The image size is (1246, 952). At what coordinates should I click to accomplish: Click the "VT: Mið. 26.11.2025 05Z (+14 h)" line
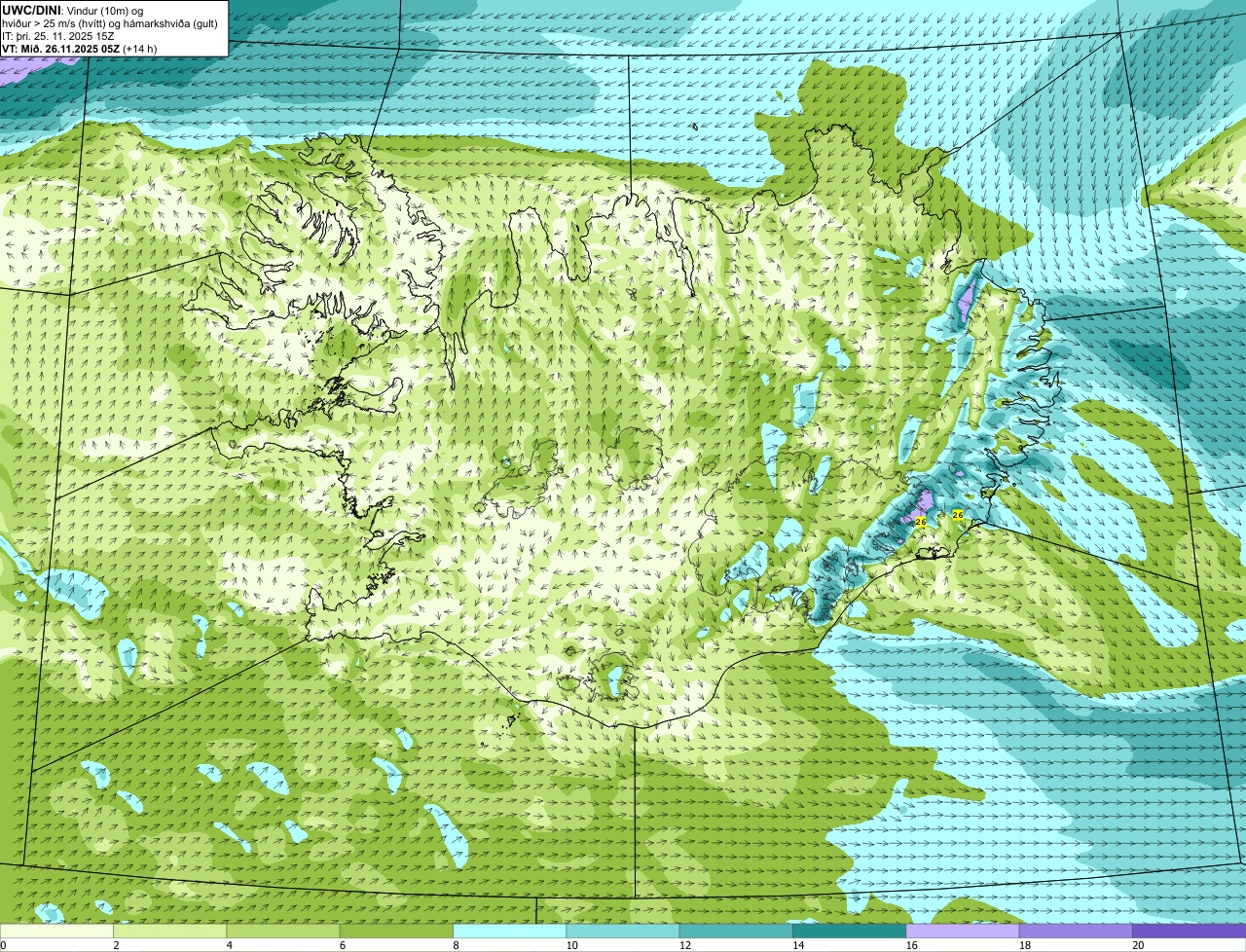click(80, 49)
